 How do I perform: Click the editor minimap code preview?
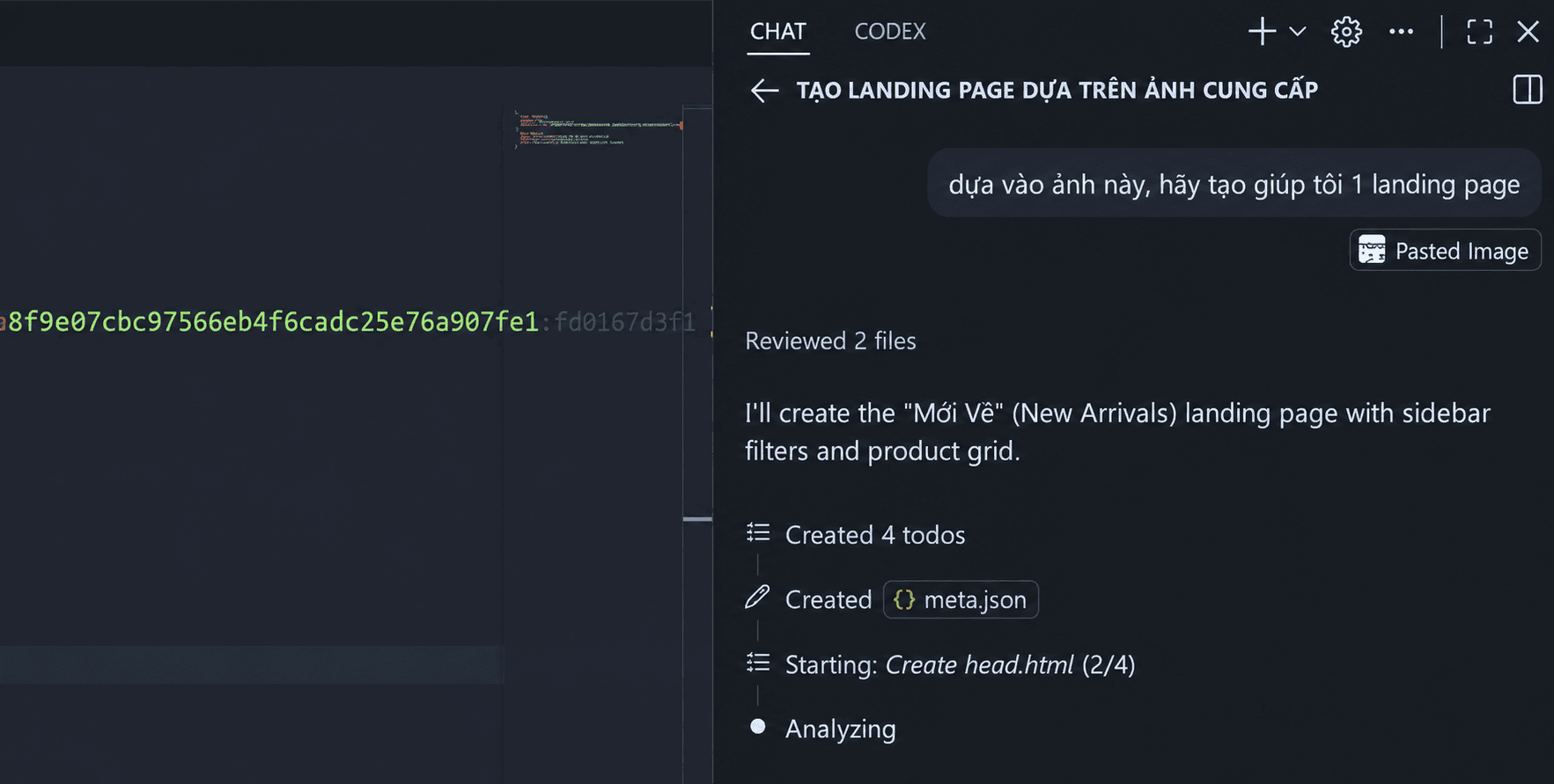(598, 129)
